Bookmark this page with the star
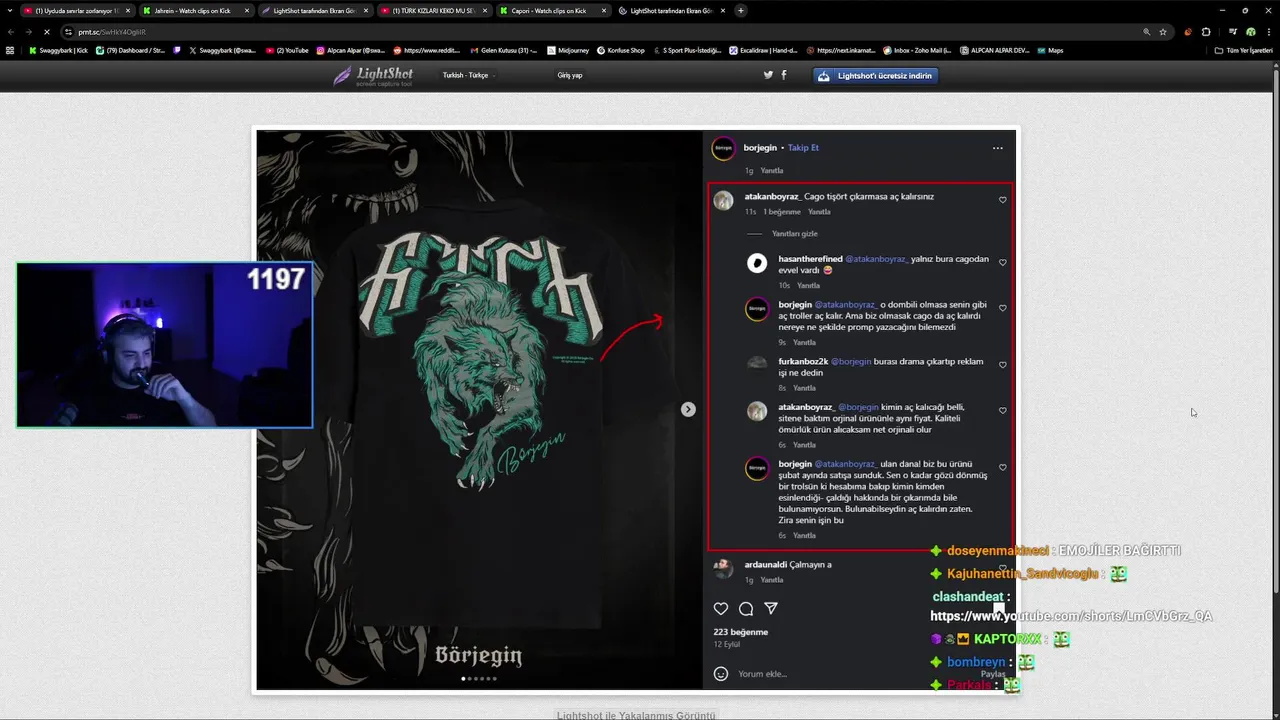The height and width of the screenshot is (720, 1280). (x=1163, y=32)
